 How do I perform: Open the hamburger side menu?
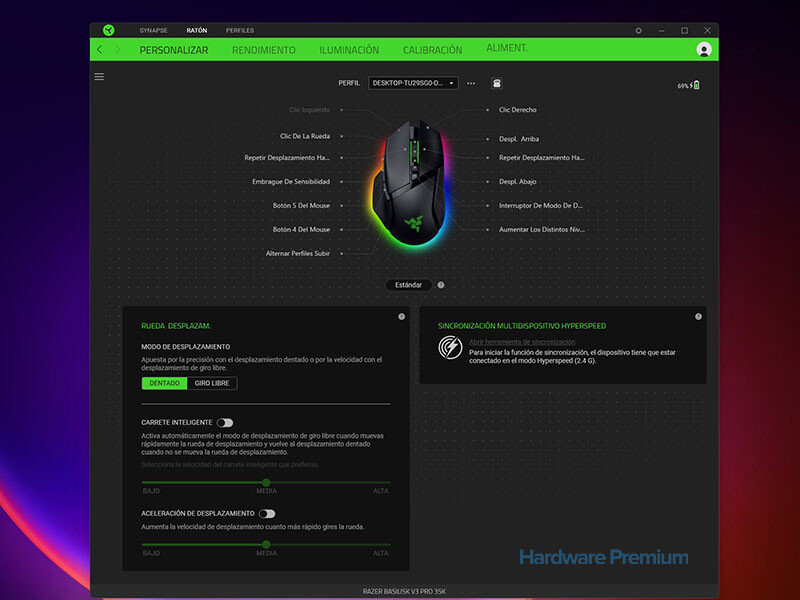pyautogui.click(x=99, y=77)
